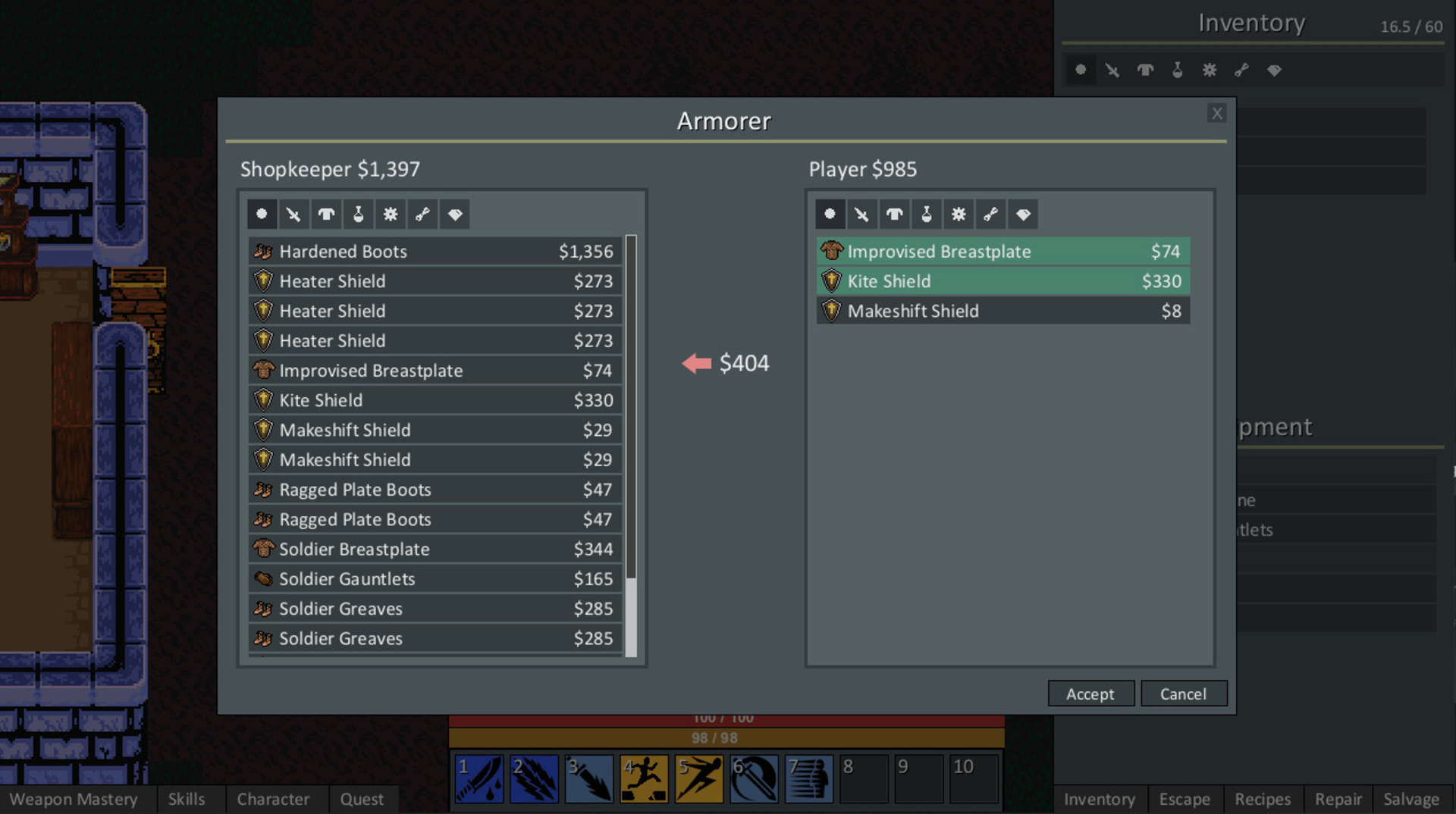This screenshot has height=814, width=1456.
Task: Select player's gem filter icon
Action: (x=1023, y=214)
